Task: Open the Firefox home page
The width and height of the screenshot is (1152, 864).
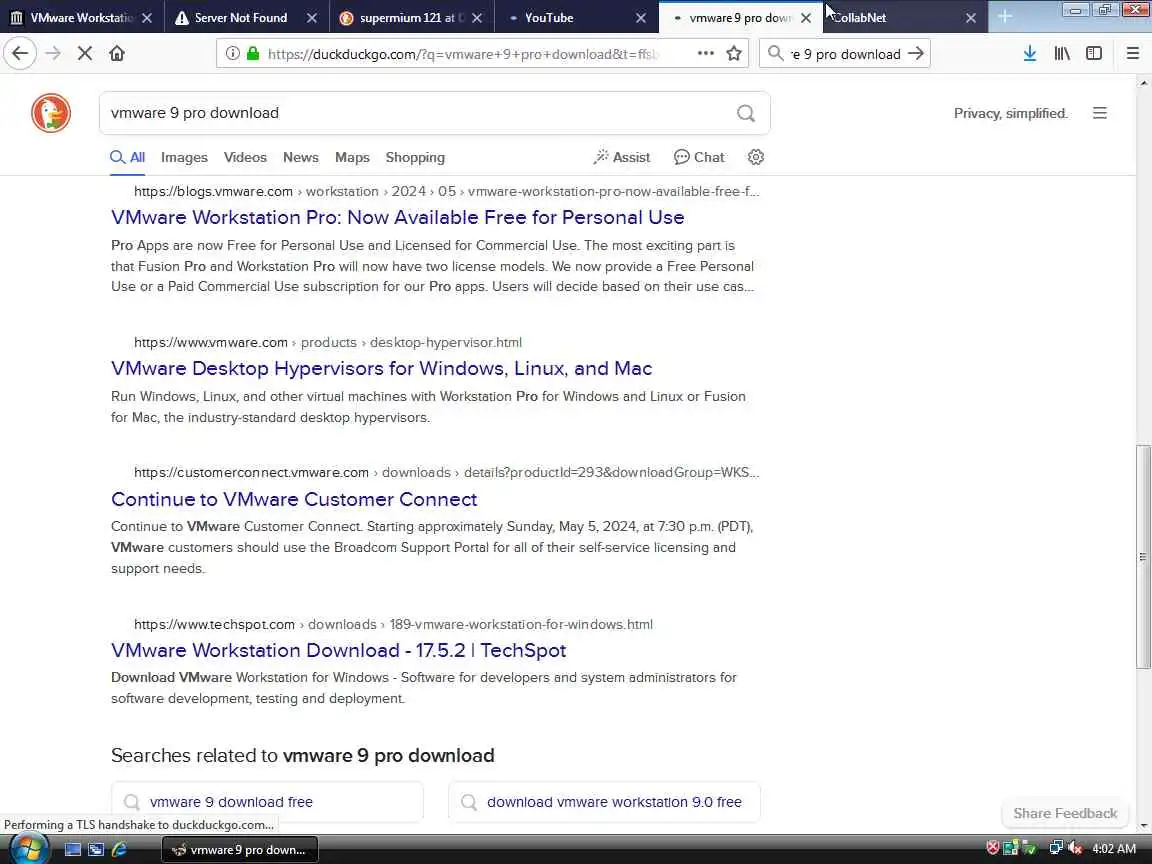Action: [117, 53]
